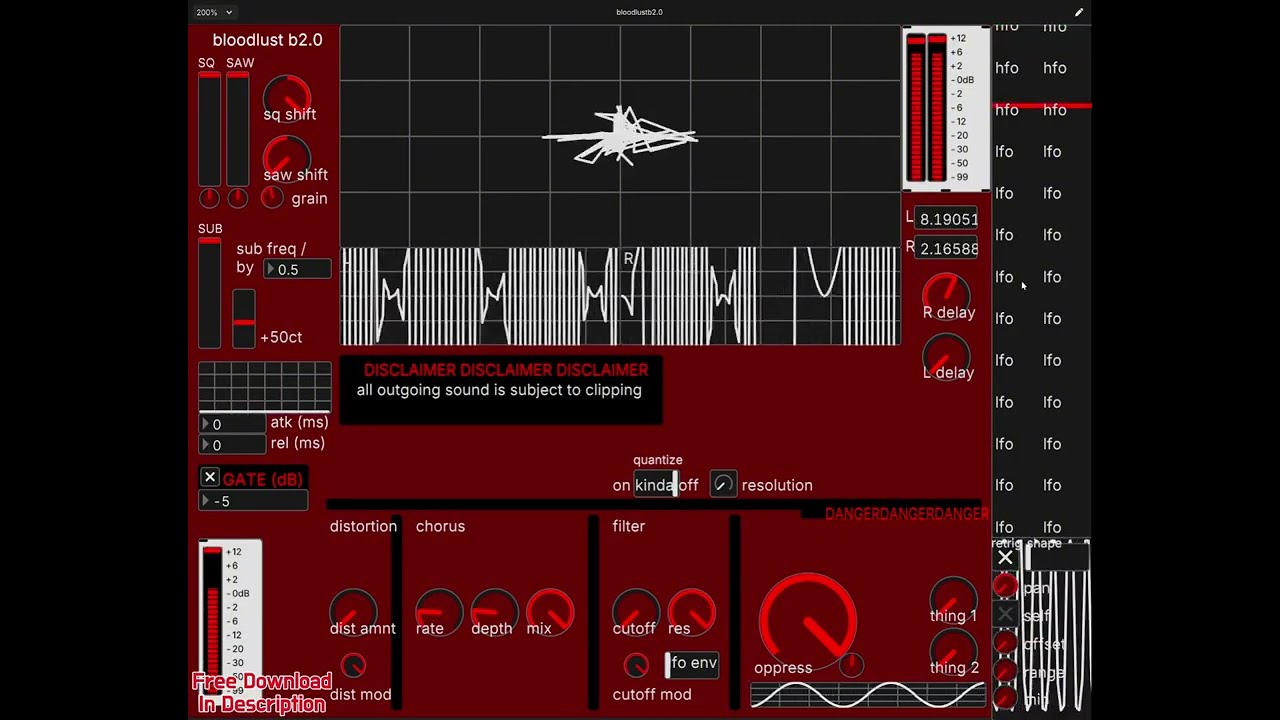This screenshot has width=1280, height=720.
Task: Click the large oppress knob
Action: (808, 622)
